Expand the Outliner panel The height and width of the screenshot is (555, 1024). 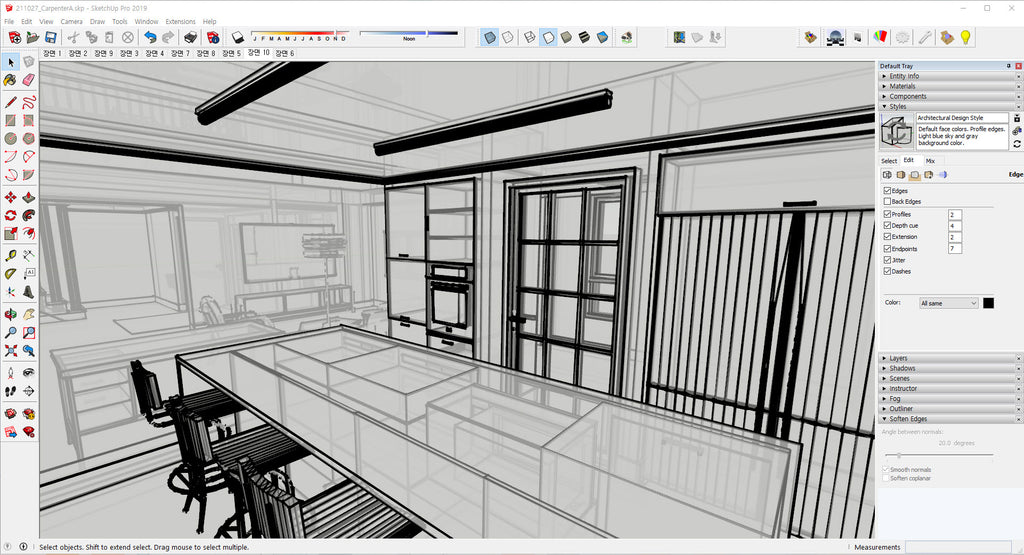(950, 409)
